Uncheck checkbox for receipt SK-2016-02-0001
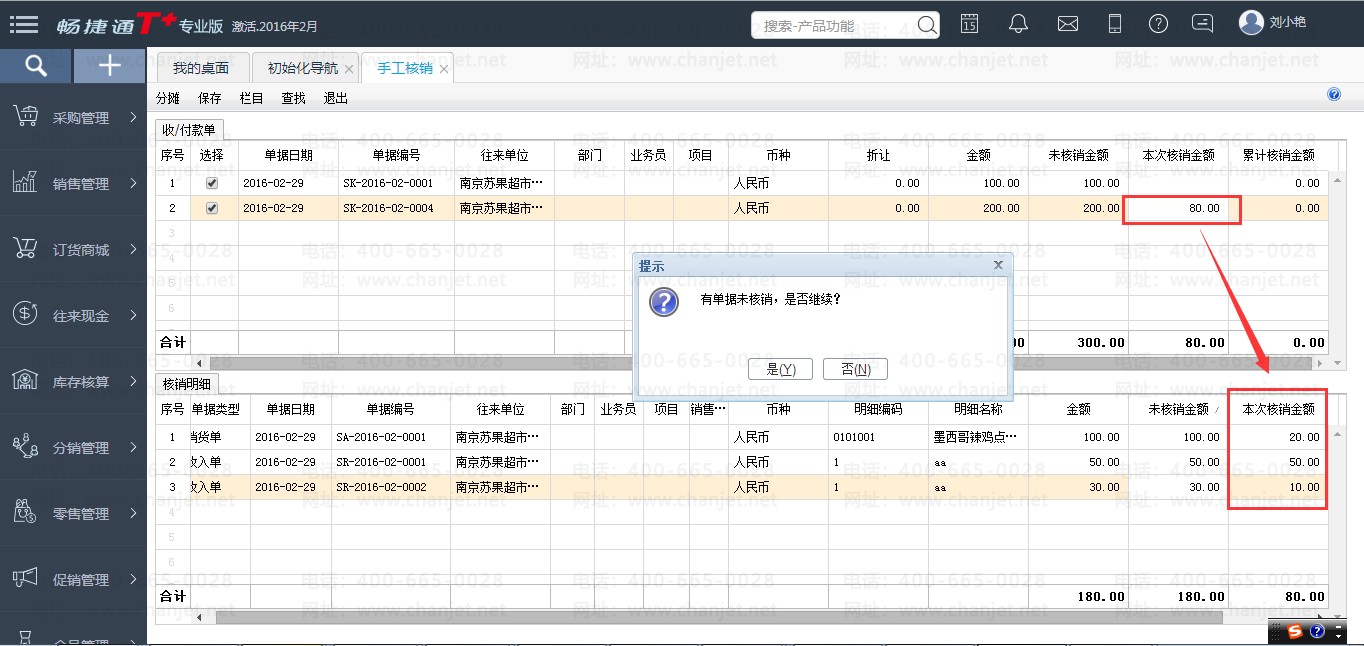The image size is (1364, 646). [x=211, y=184]
